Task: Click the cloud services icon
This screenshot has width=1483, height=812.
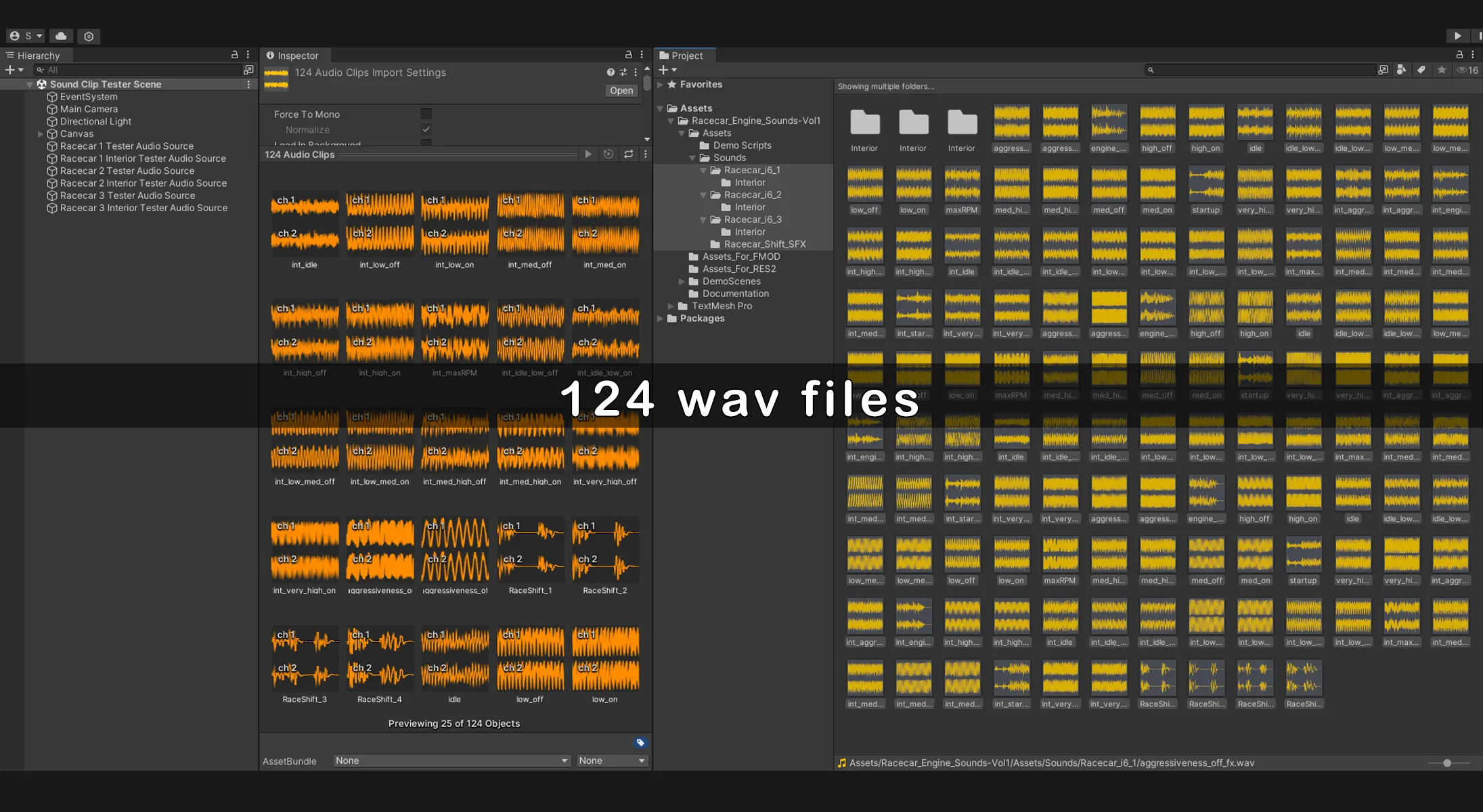Action: (61, 36)
